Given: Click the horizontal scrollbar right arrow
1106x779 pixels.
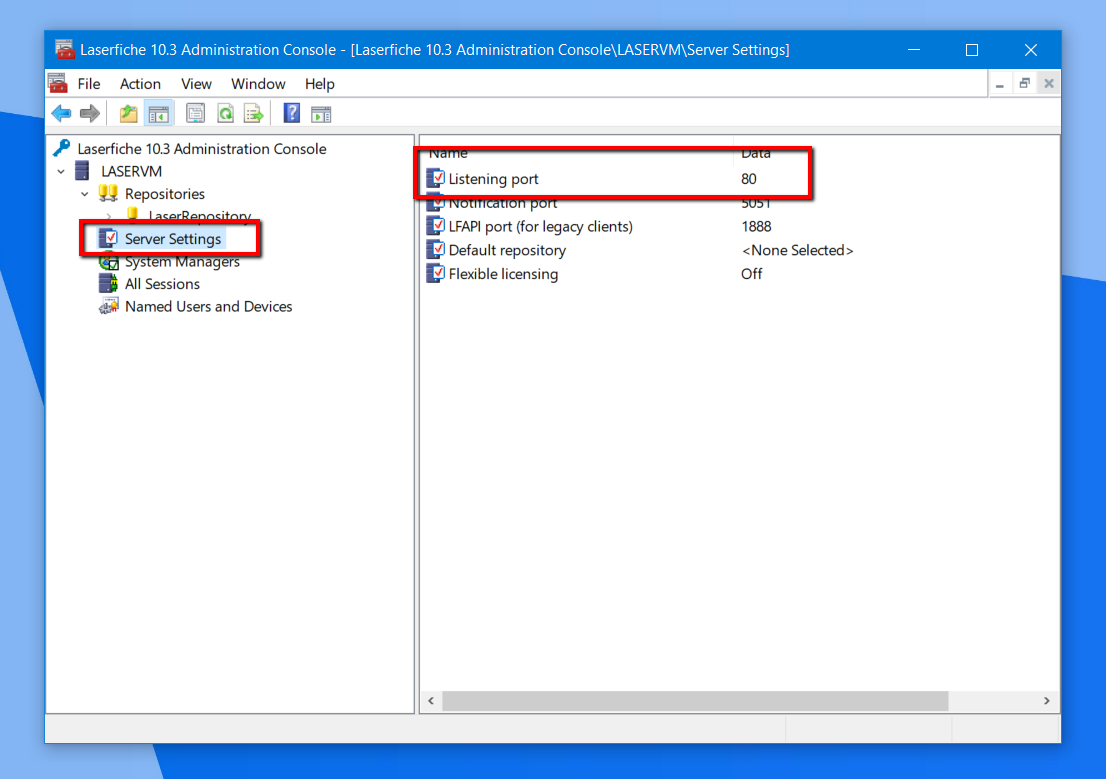Looking at the screenshot, I should coord(1047,701).
